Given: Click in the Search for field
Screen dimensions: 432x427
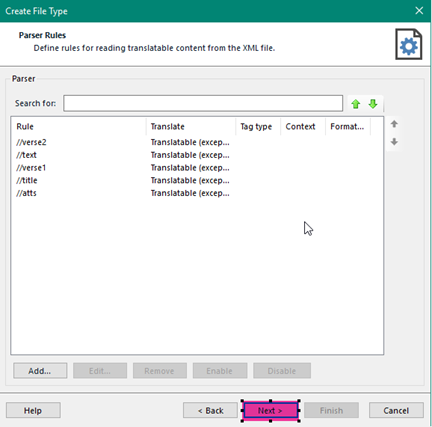Looking at the screenshot, I should coord(203,103).
